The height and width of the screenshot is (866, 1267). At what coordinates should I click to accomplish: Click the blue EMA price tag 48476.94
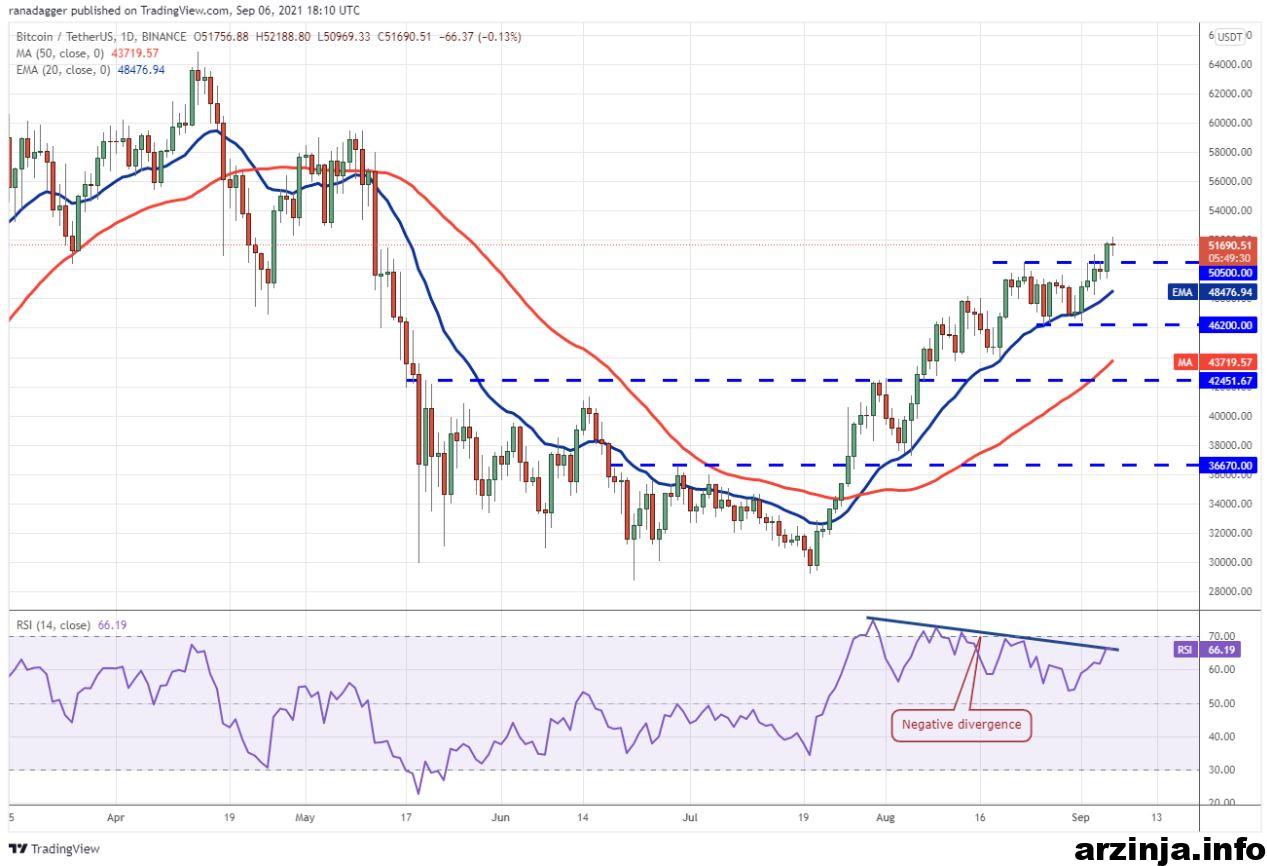pyautogui.click(x=1211, y=292)
